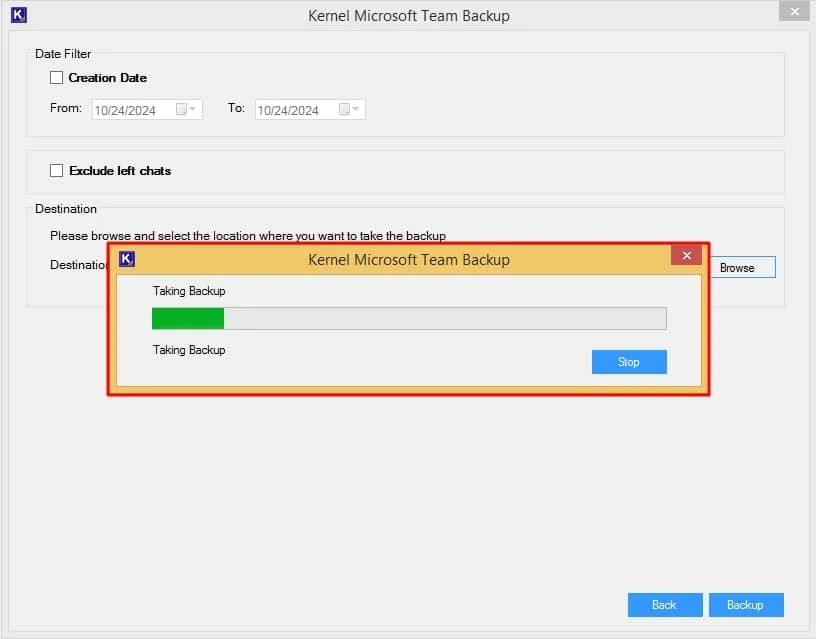
Task: Open the To date calendar dropdown
Action: click(349, 109)
